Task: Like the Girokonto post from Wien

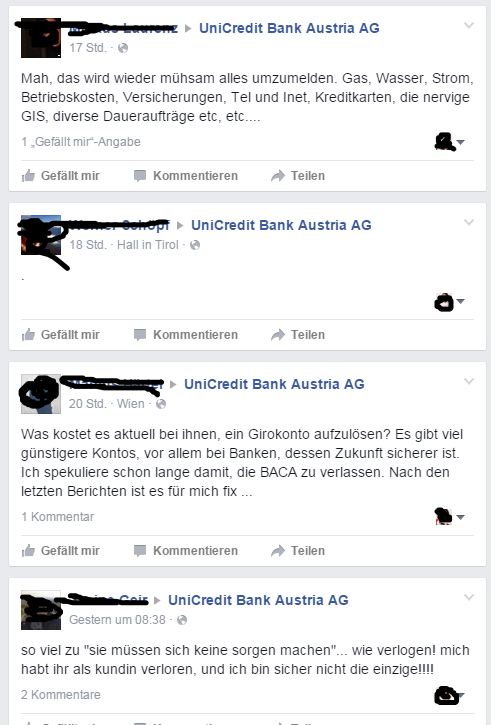Action: [61, 551]
